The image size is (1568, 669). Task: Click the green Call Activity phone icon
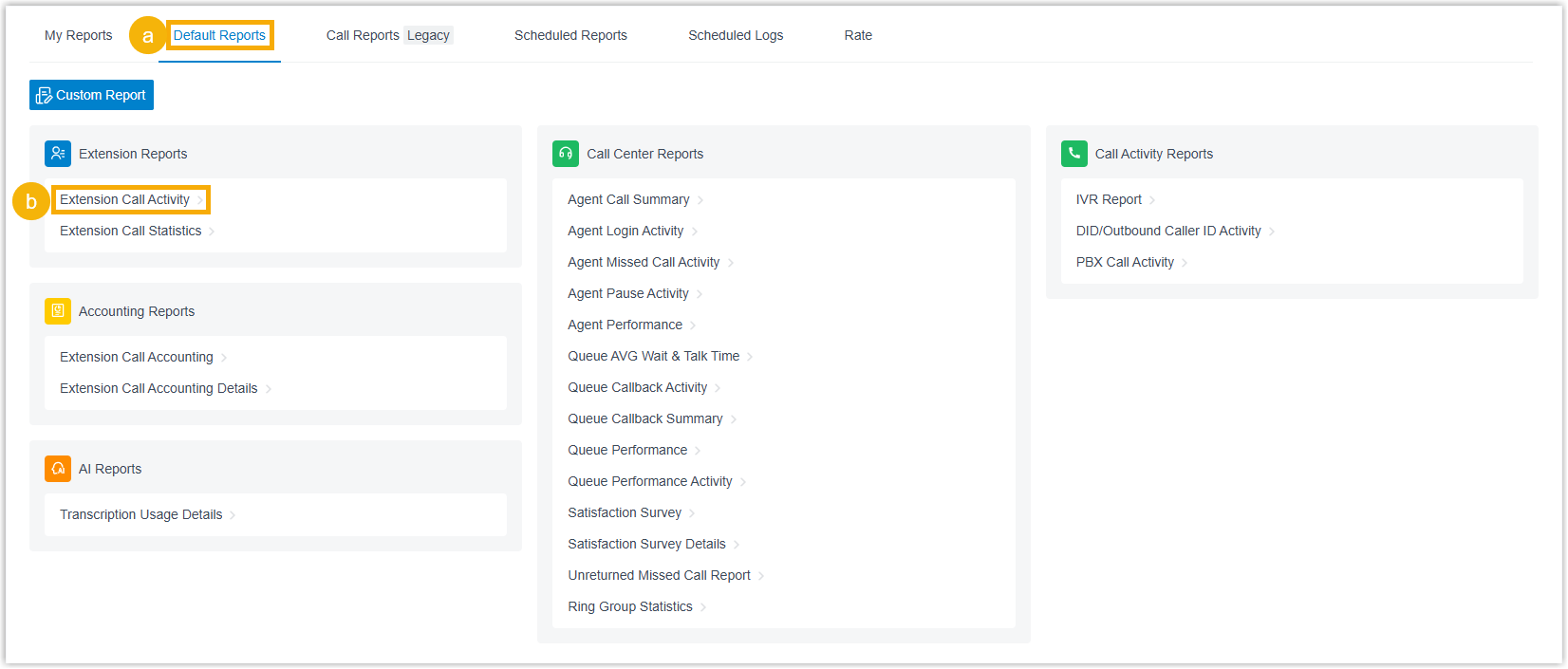click(x=1074, y=154)
